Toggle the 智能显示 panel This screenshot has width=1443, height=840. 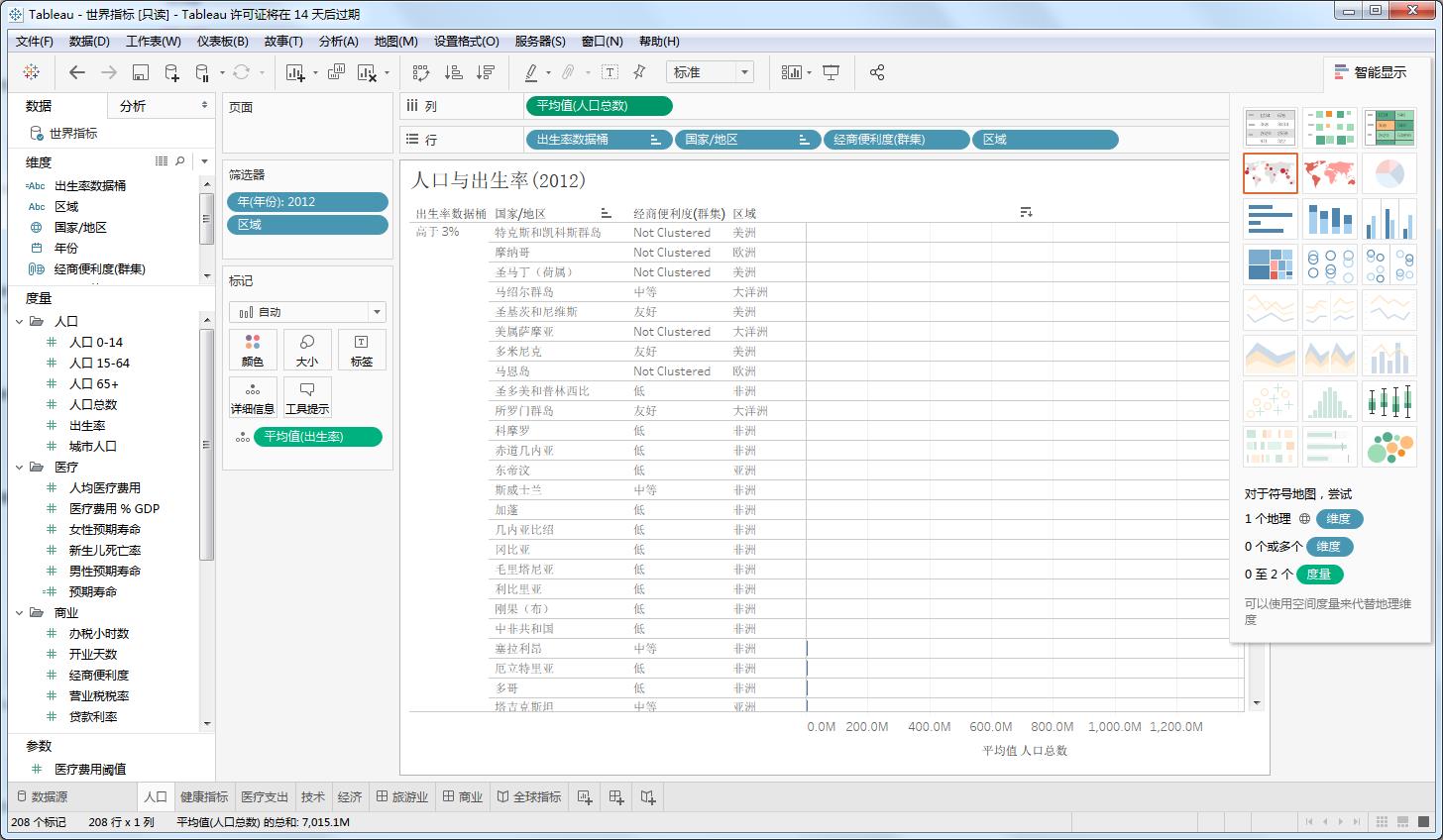click(1371, 72)
